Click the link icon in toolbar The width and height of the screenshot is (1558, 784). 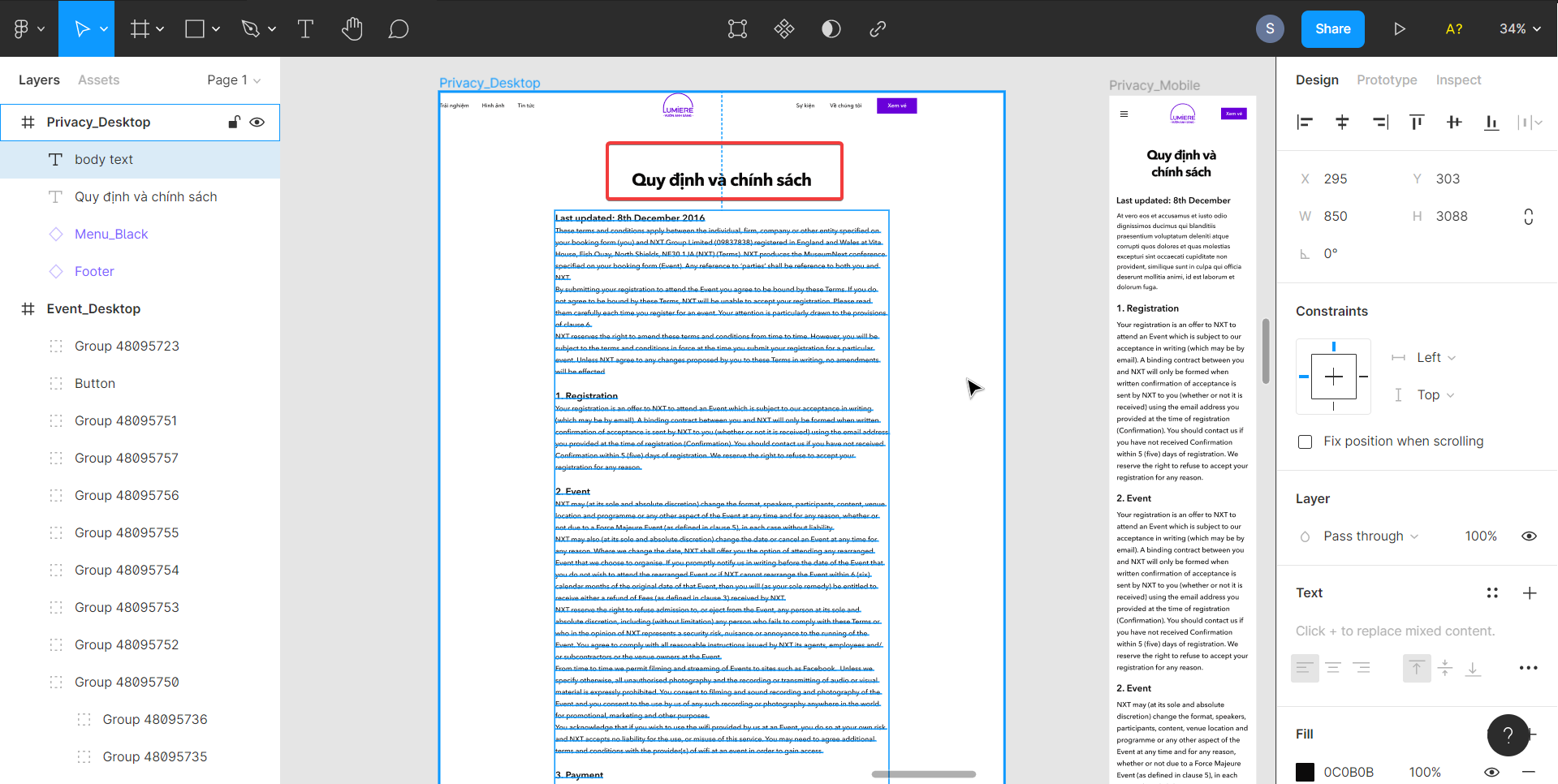(x=878, y=29)
